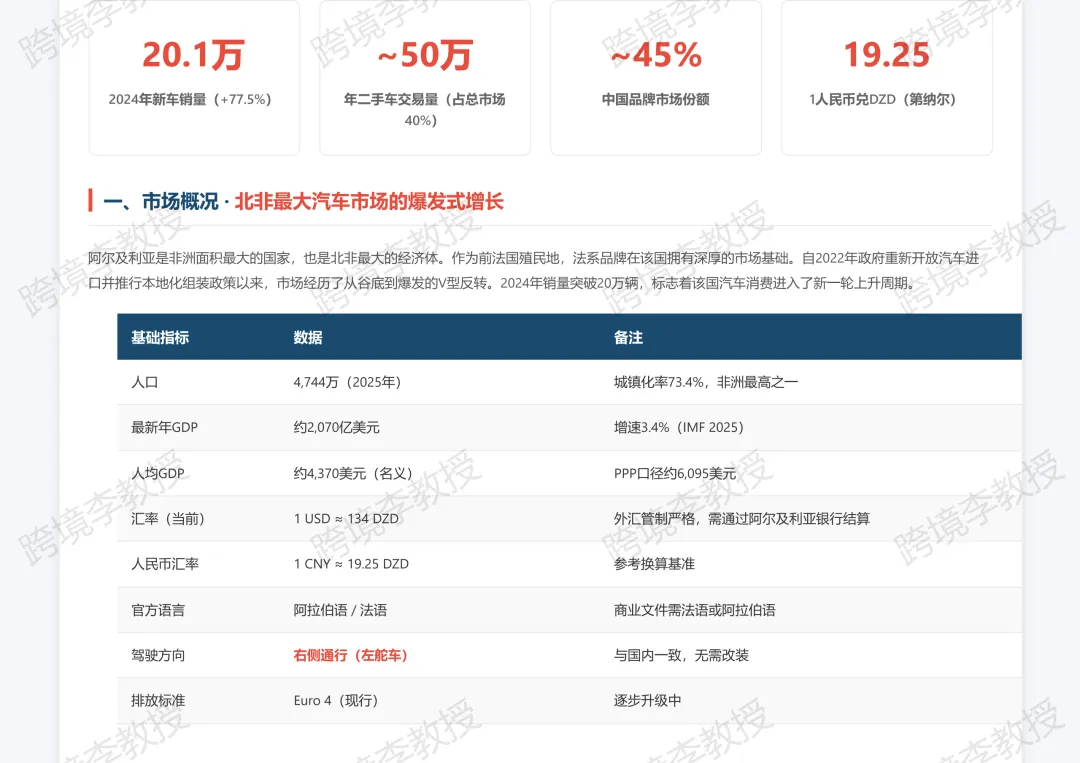Select the 2024年新车销量 (+77.5%) caption
This screenshot has height=763, width=1080.
click(x=190, y=99)
